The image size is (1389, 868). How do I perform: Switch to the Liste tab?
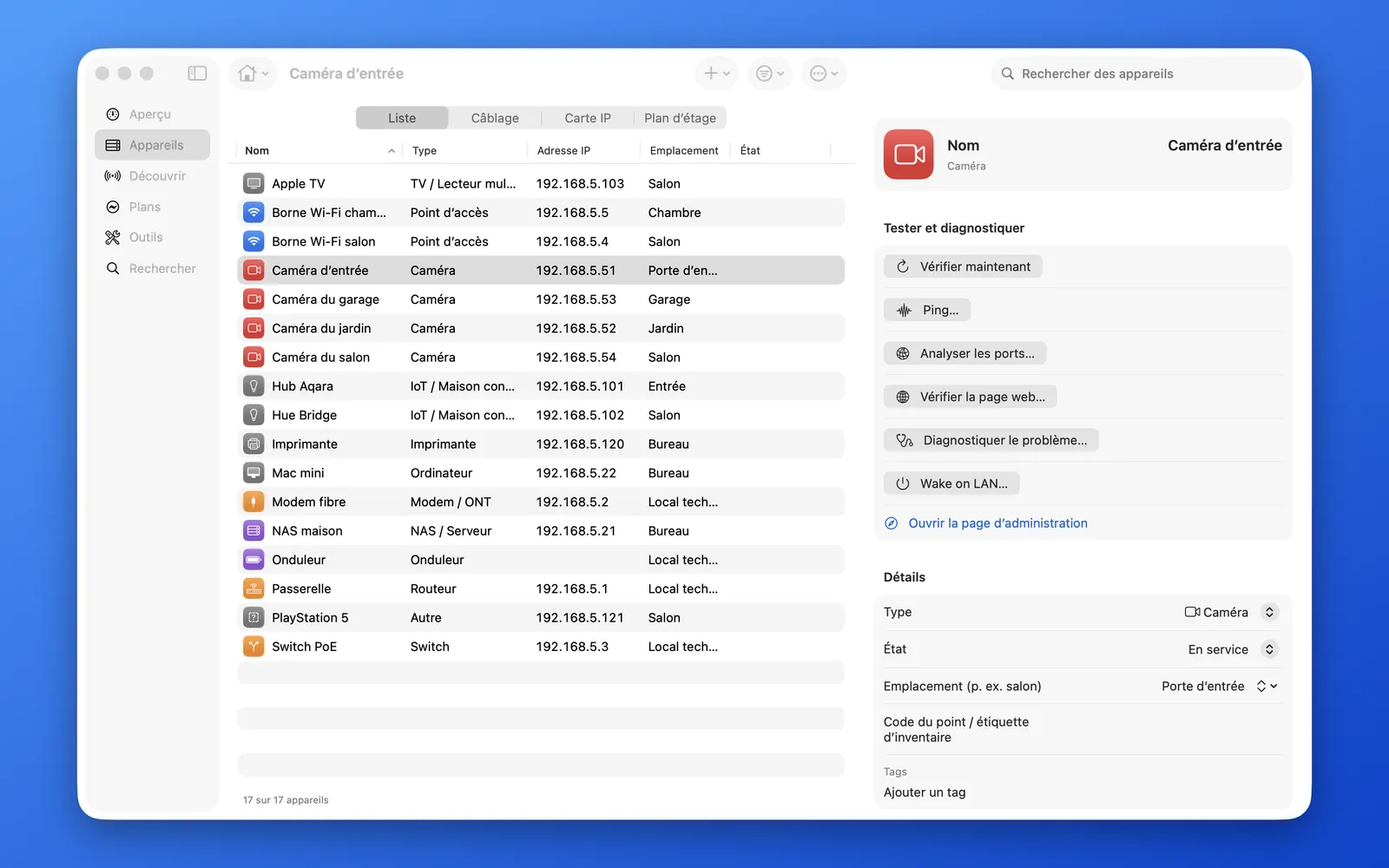(x=402, y=118)
